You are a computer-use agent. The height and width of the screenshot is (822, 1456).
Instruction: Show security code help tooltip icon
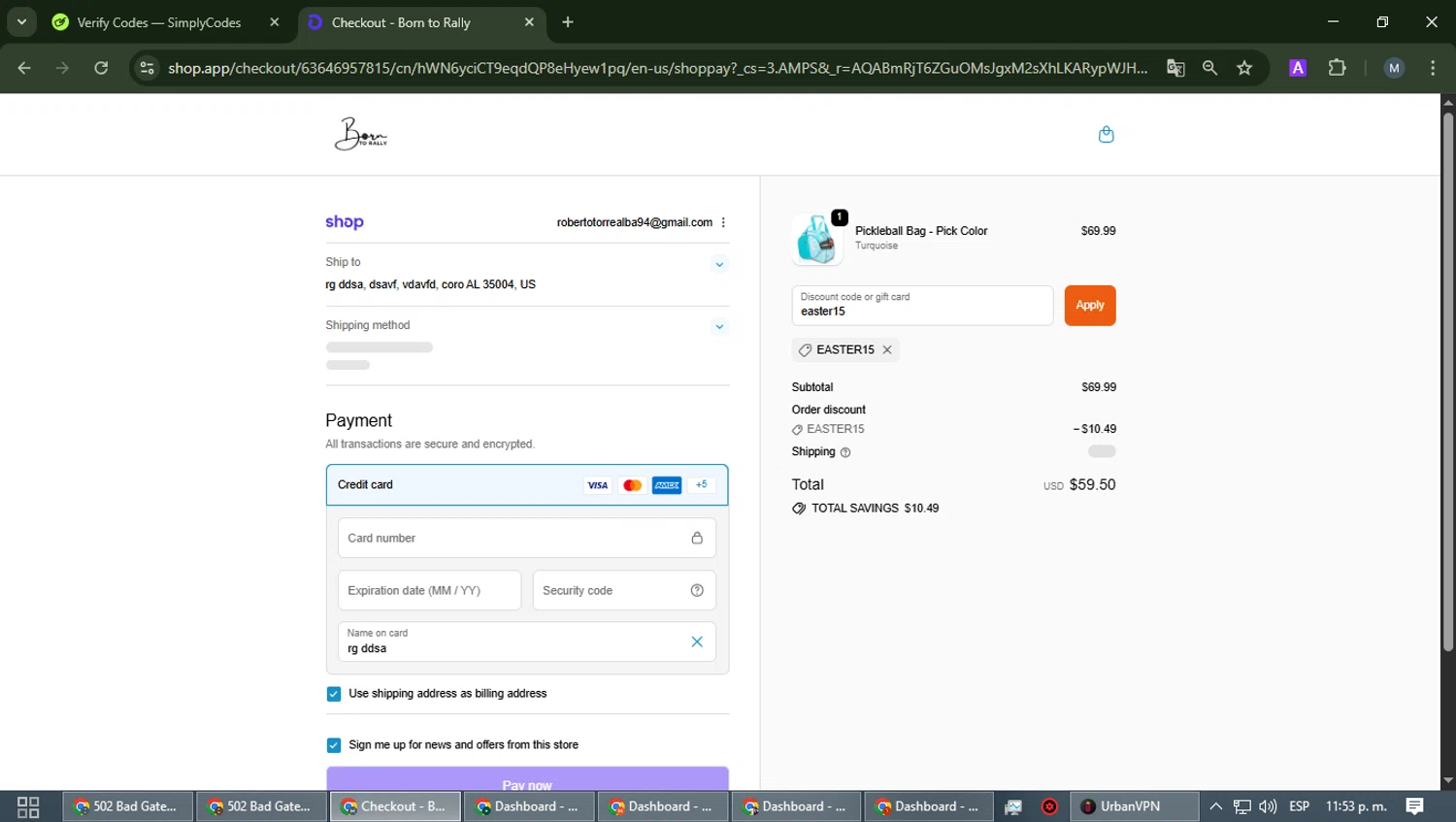tap(697, 590)
